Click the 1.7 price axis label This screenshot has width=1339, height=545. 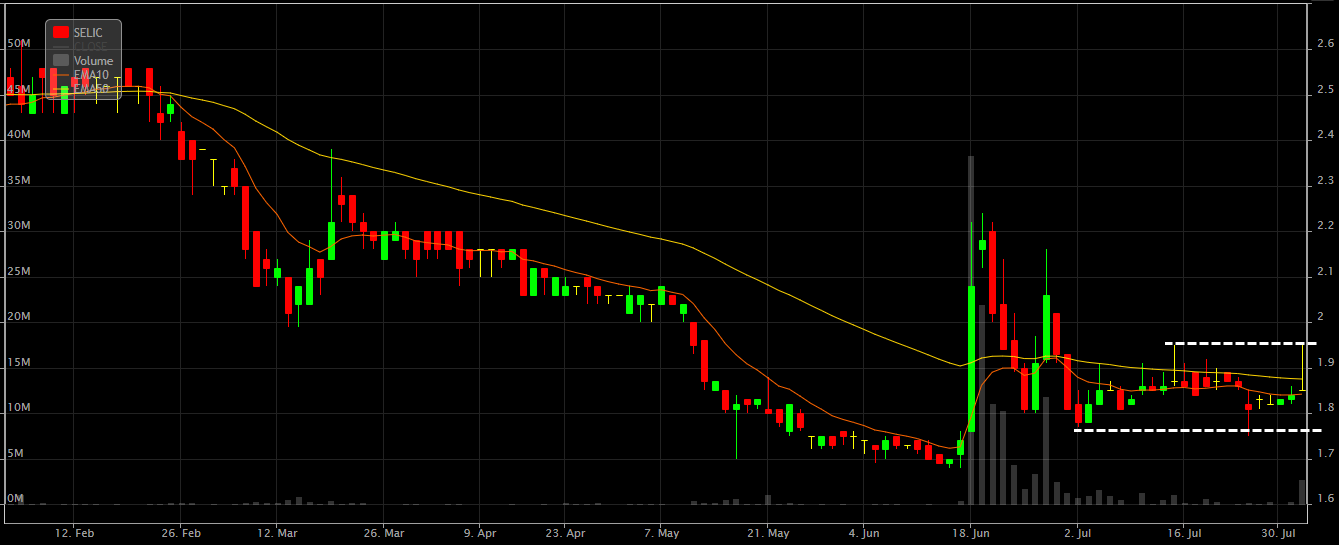point(1326,453)
